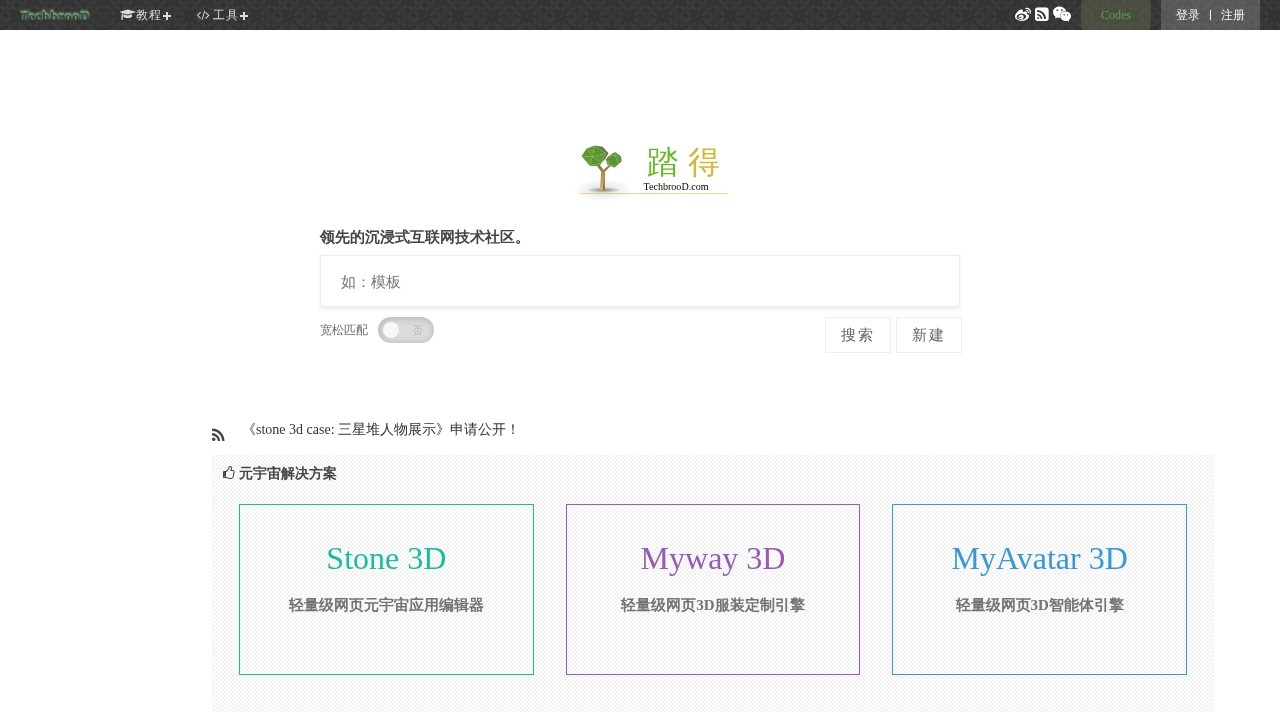1280x720 pixels.
Task: Click the TechbrooD logo in top-left corner
Action: pos(54,14)
